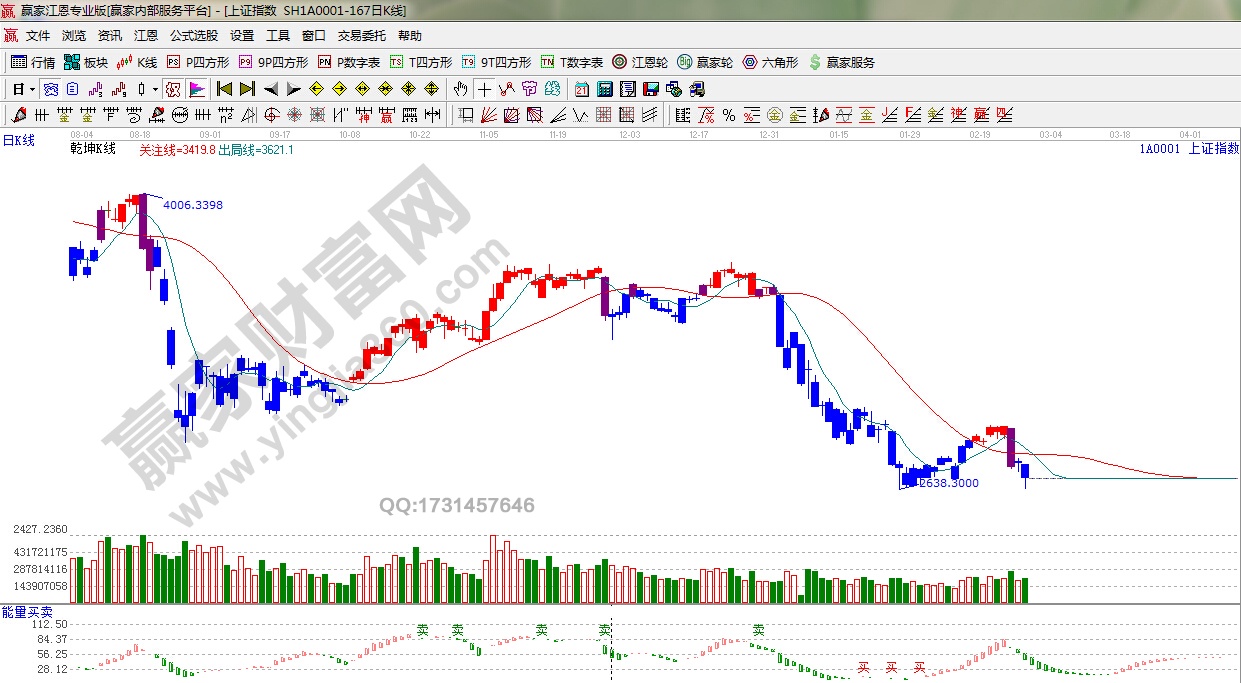Click the percent (%) retracement tool
Screen dimensions: 1241x683
(x=728, y=115)
